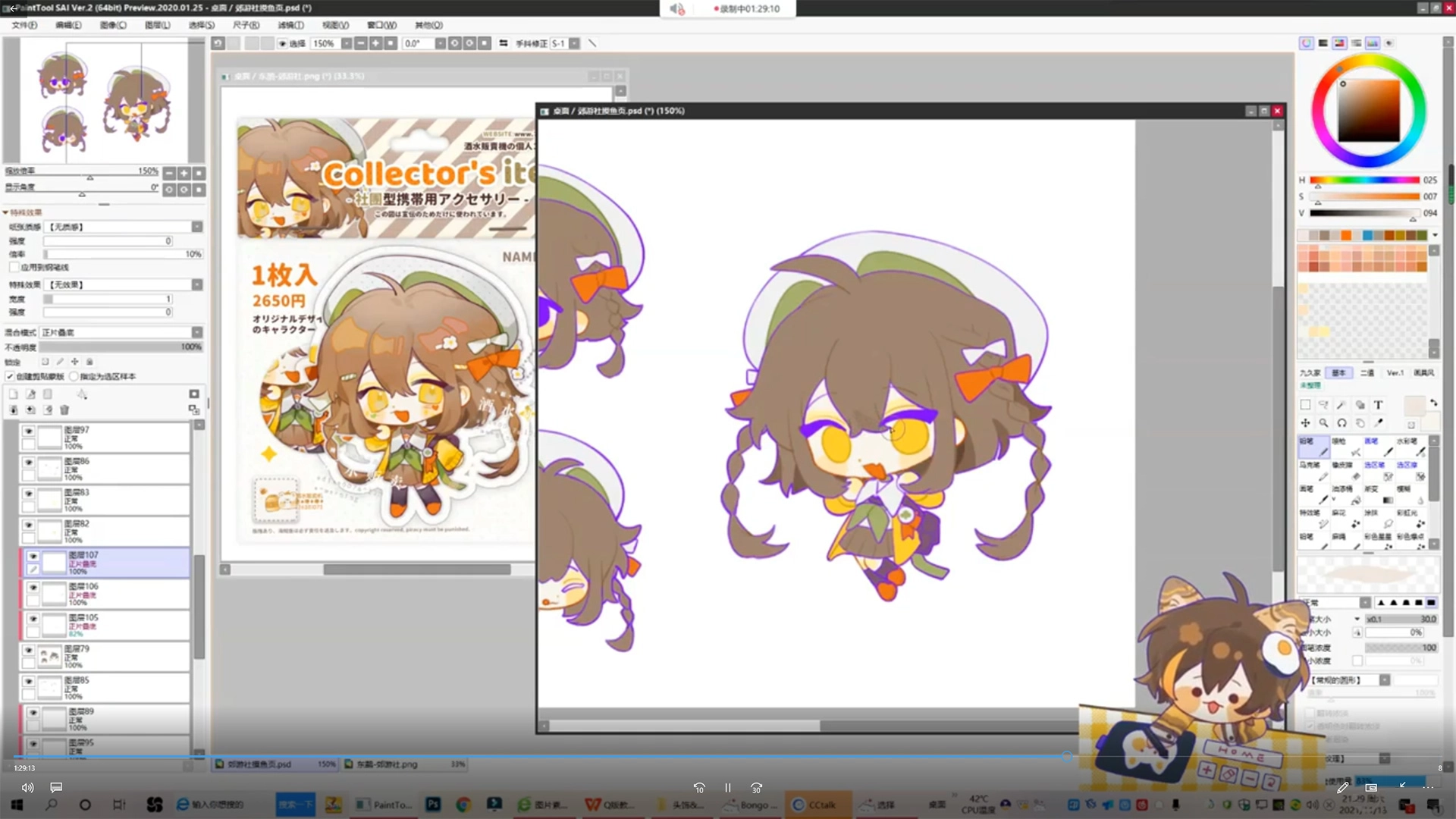Select the Text tool icon
Image resolution: width=1456 pixels, height=819 pixels.
click(1378, 405)
